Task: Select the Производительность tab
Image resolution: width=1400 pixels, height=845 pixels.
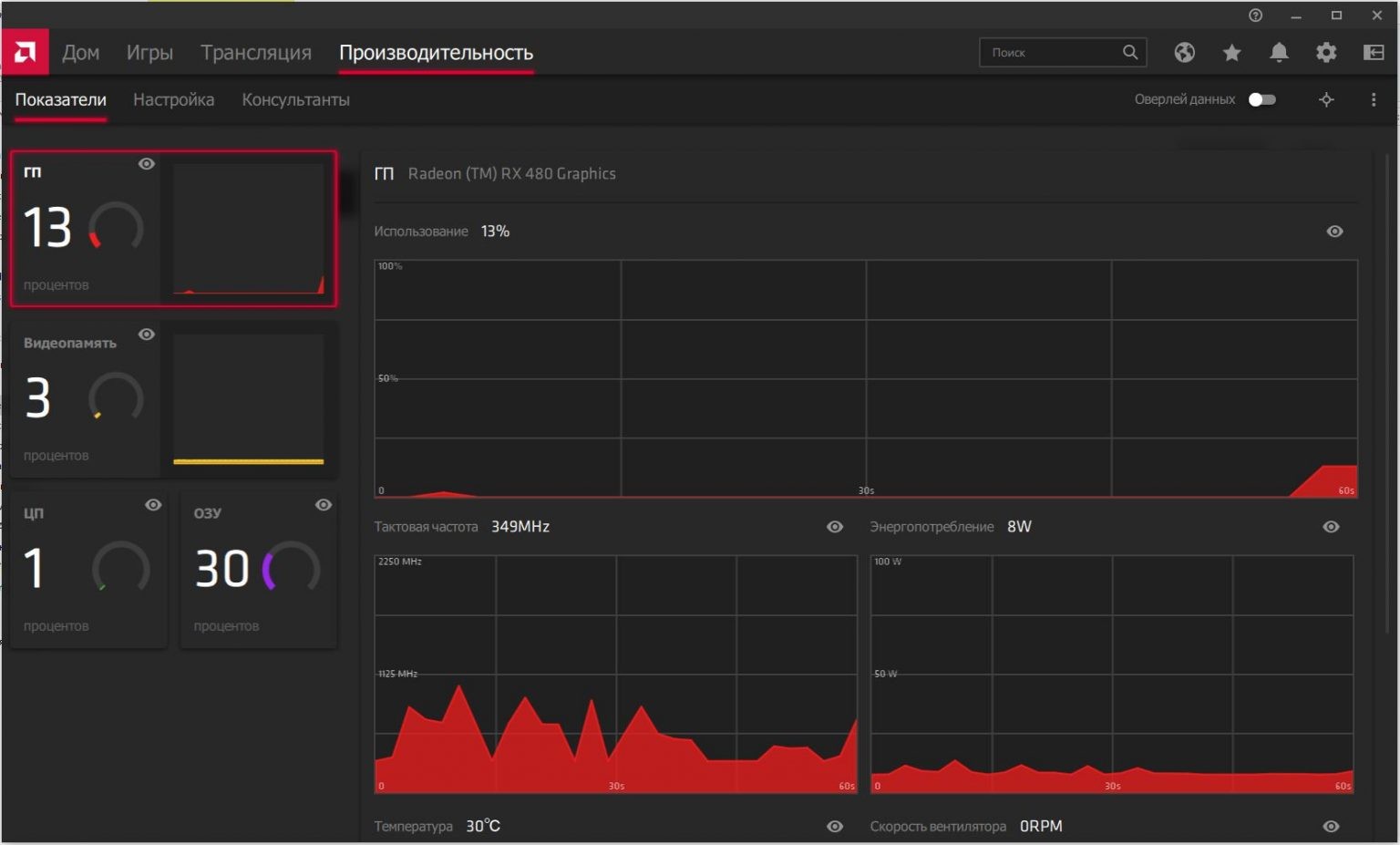Action: [x=436, y=53]
